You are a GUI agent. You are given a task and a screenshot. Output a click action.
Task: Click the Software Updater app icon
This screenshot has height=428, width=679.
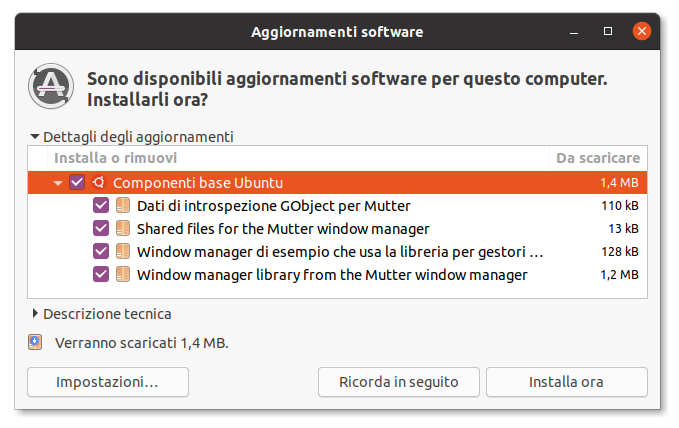pos(48,88)
